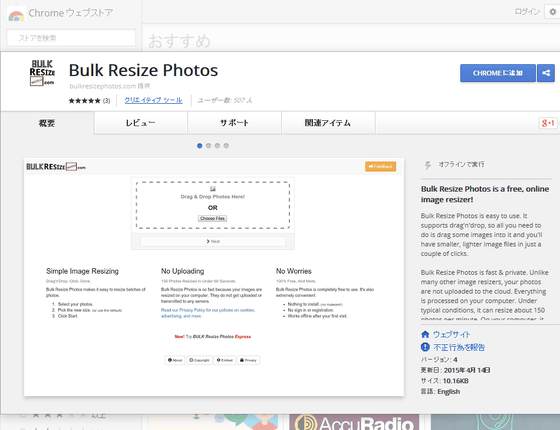
Task: Open the 関連アイテム tab
Action: [x=328, y=123]
